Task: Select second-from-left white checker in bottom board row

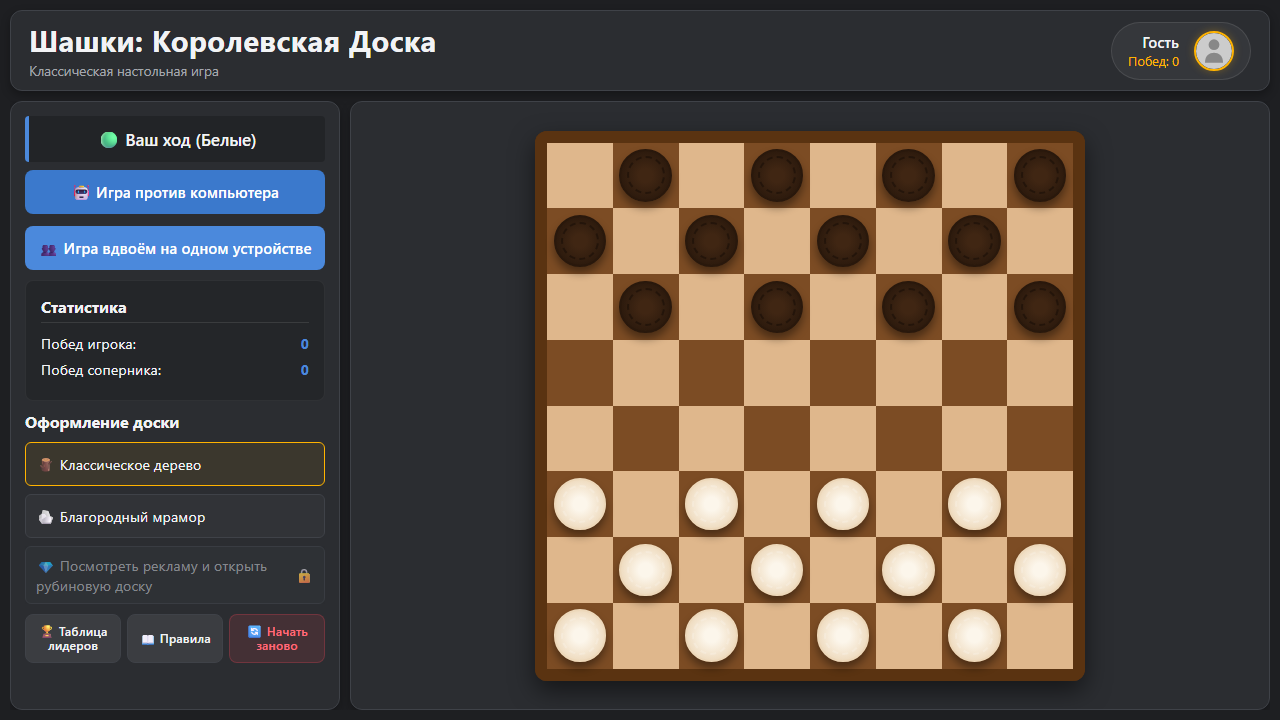Action: pos(711,636)
